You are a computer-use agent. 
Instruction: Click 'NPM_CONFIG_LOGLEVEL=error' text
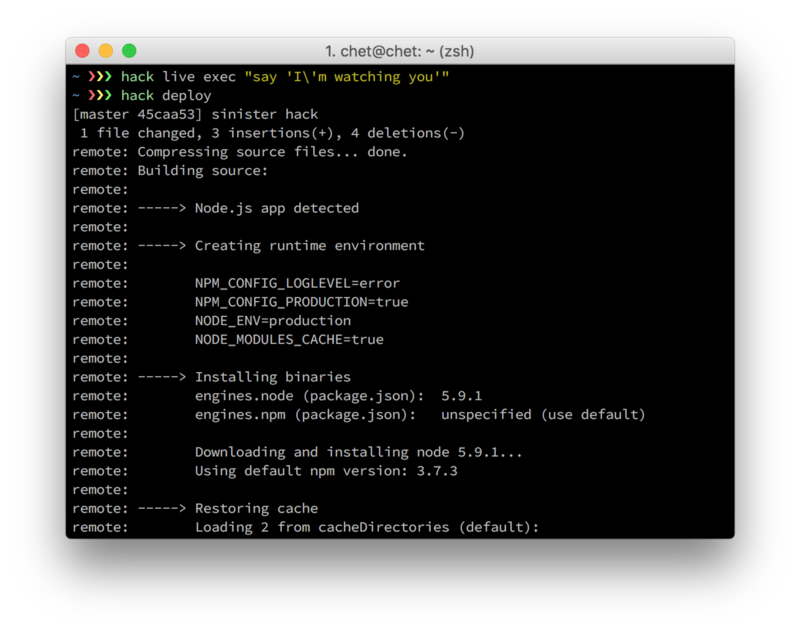tap(297, 283)
